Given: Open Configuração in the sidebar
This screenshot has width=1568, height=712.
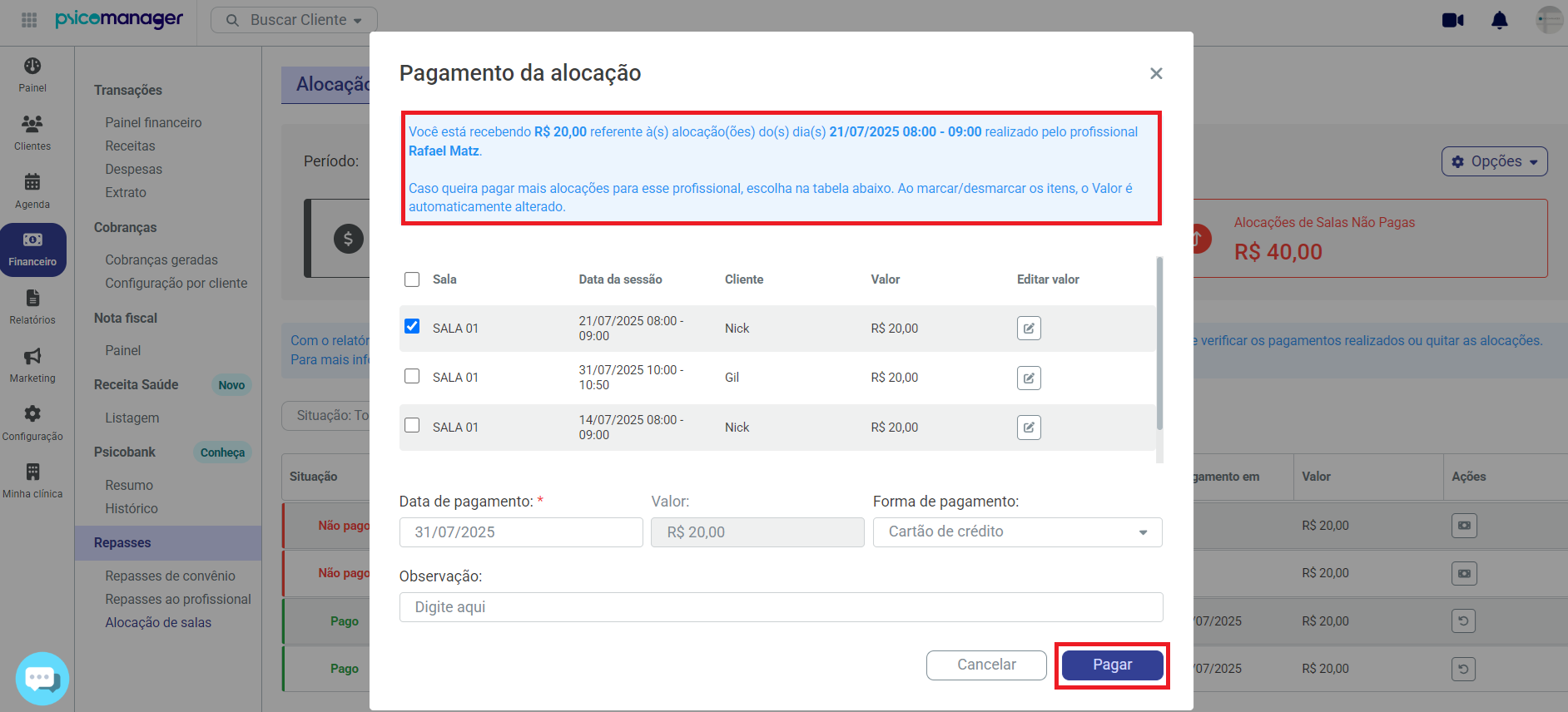Looking at the screenshot, I should click(x=32, y=423).
